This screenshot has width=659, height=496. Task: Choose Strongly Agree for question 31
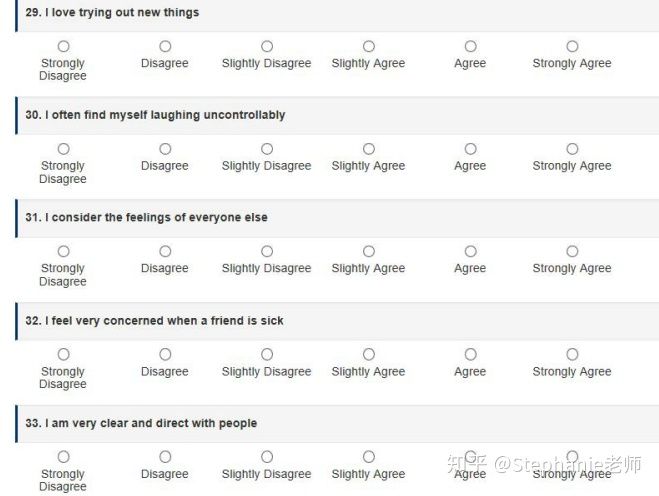(572, 251)
